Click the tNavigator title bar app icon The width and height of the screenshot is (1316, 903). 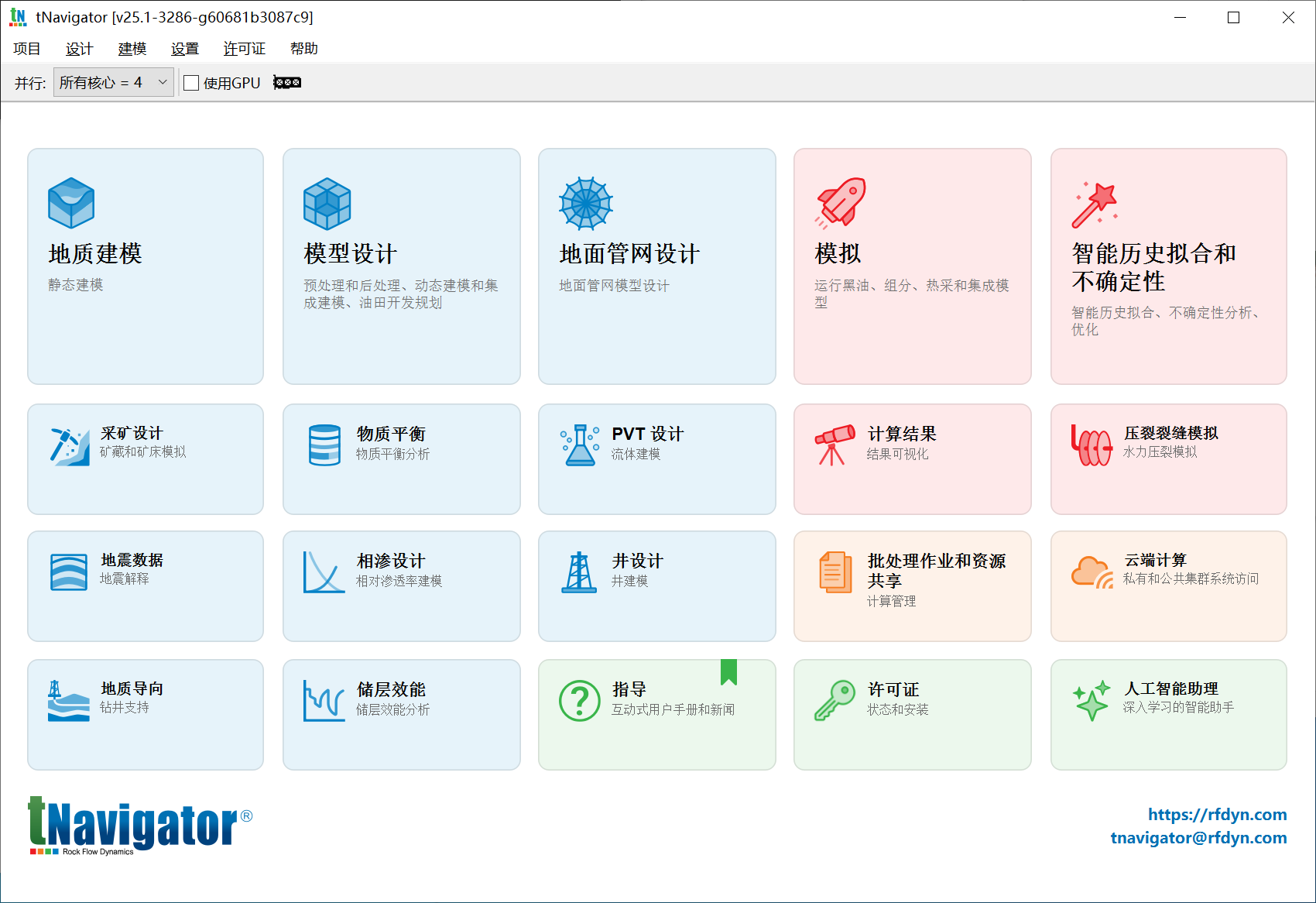(18, 17)
